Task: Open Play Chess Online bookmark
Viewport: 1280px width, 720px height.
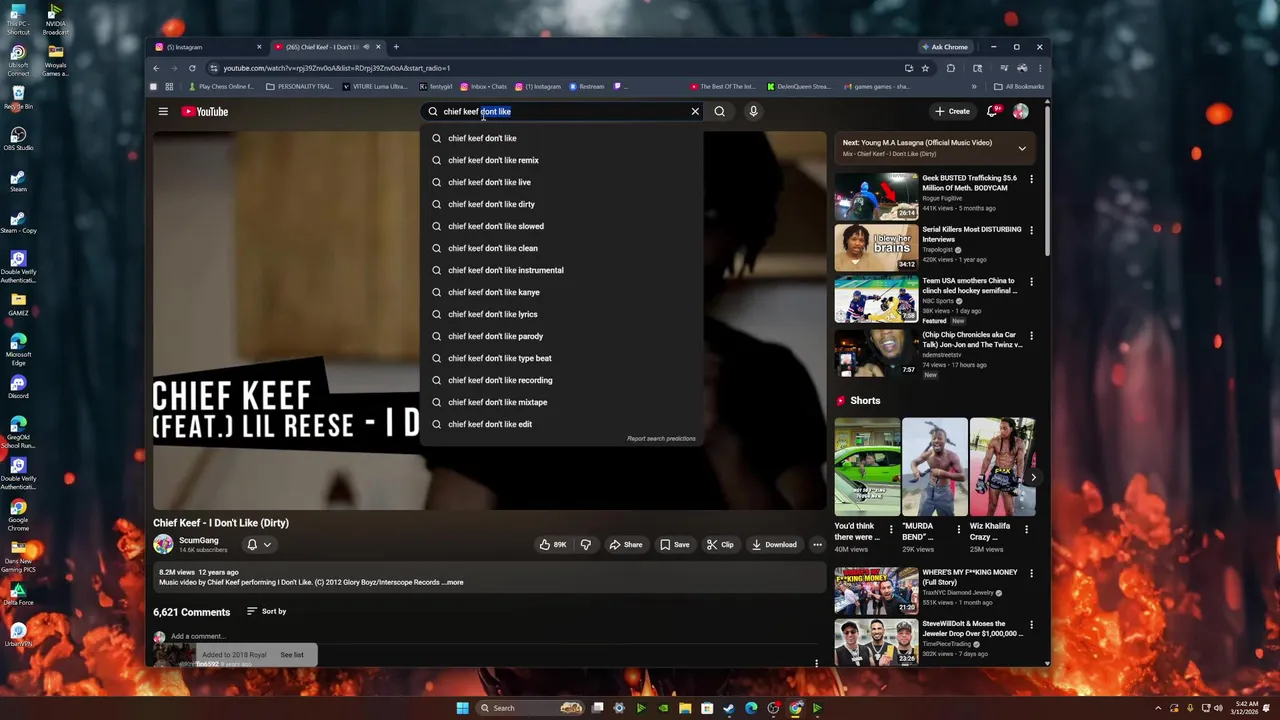Action: [220, 86]
